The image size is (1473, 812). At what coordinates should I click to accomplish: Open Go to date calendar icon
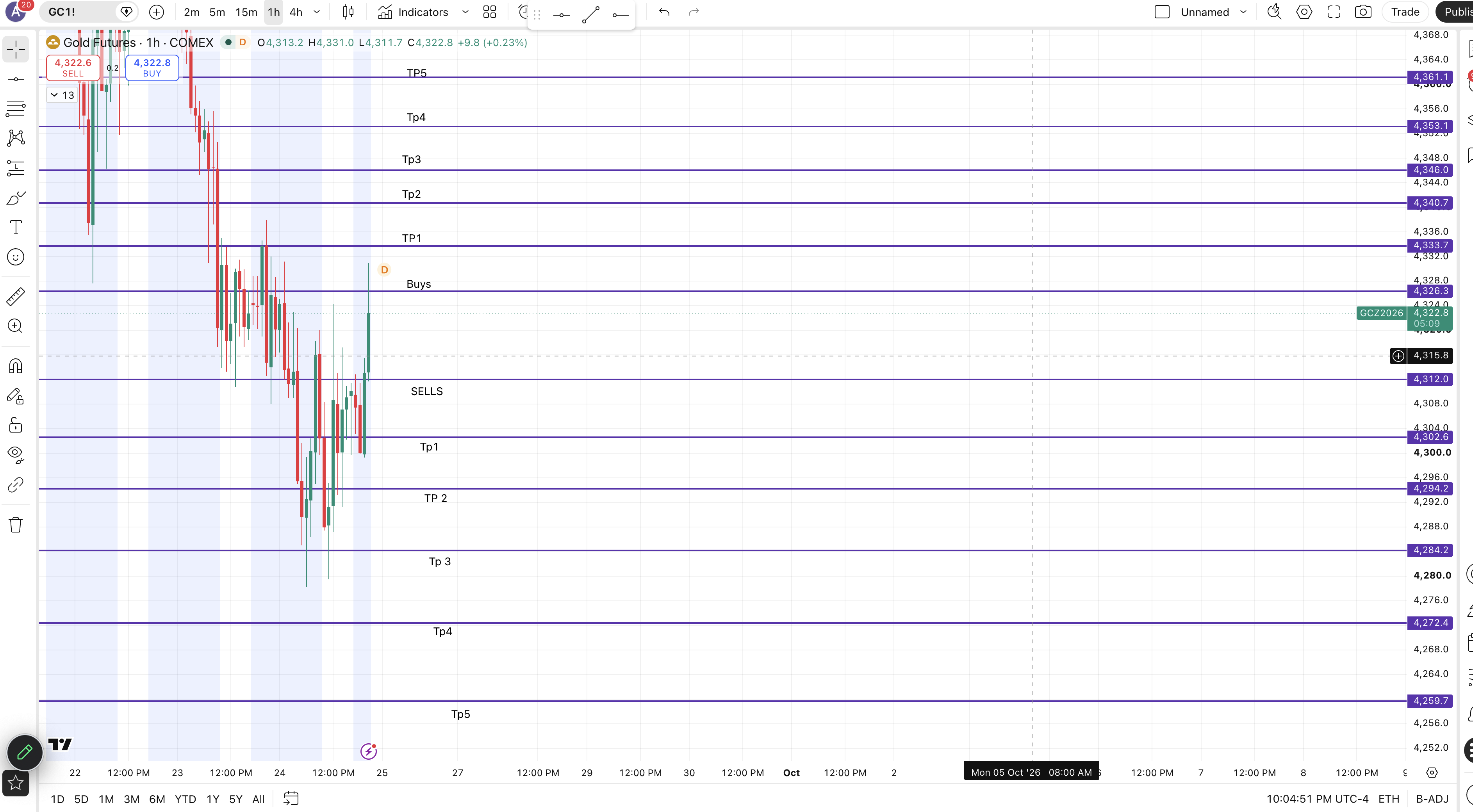(291, 798)
